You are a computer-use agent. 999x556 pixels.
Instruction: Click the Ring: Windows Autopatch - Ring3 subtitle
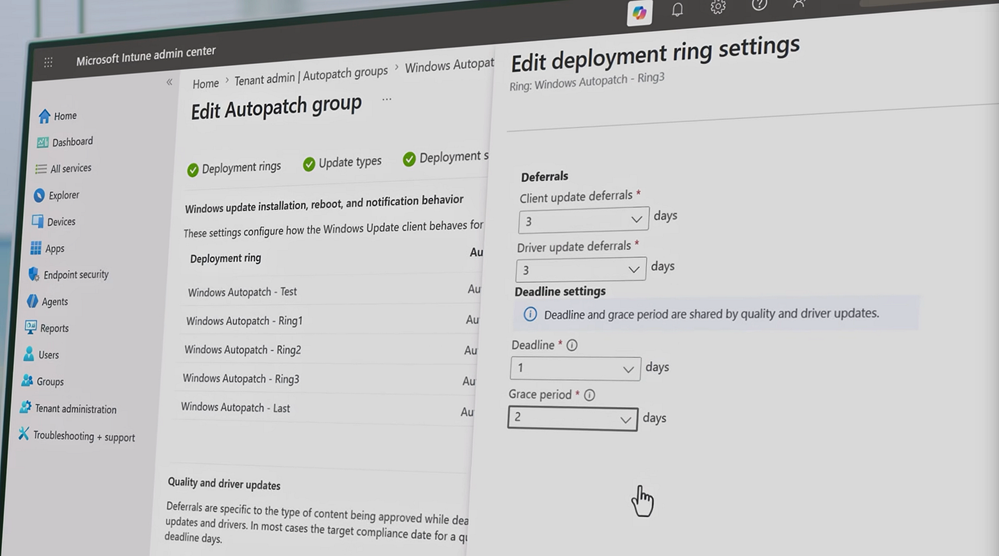(x=587, y=82)
